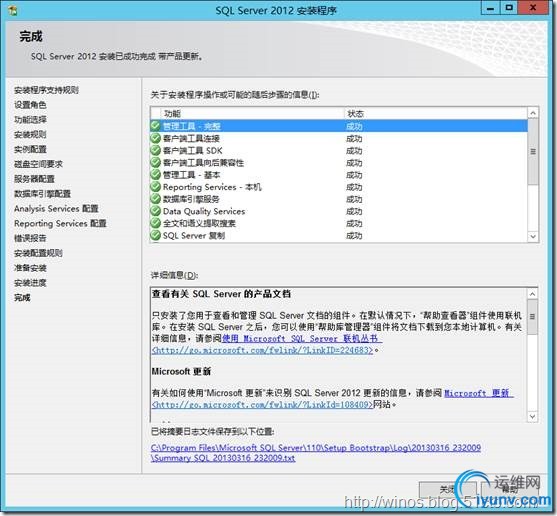Select the 管理工具 - 基本 row

[x=339, y=175]
